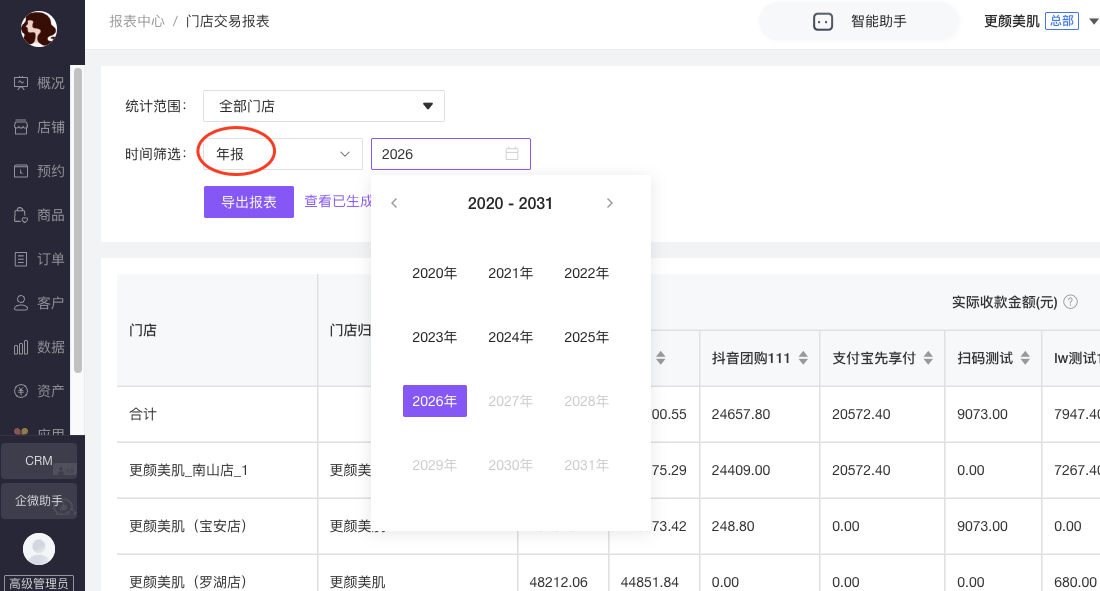
Task: Go to previous year range in picker
Action: 394,204
